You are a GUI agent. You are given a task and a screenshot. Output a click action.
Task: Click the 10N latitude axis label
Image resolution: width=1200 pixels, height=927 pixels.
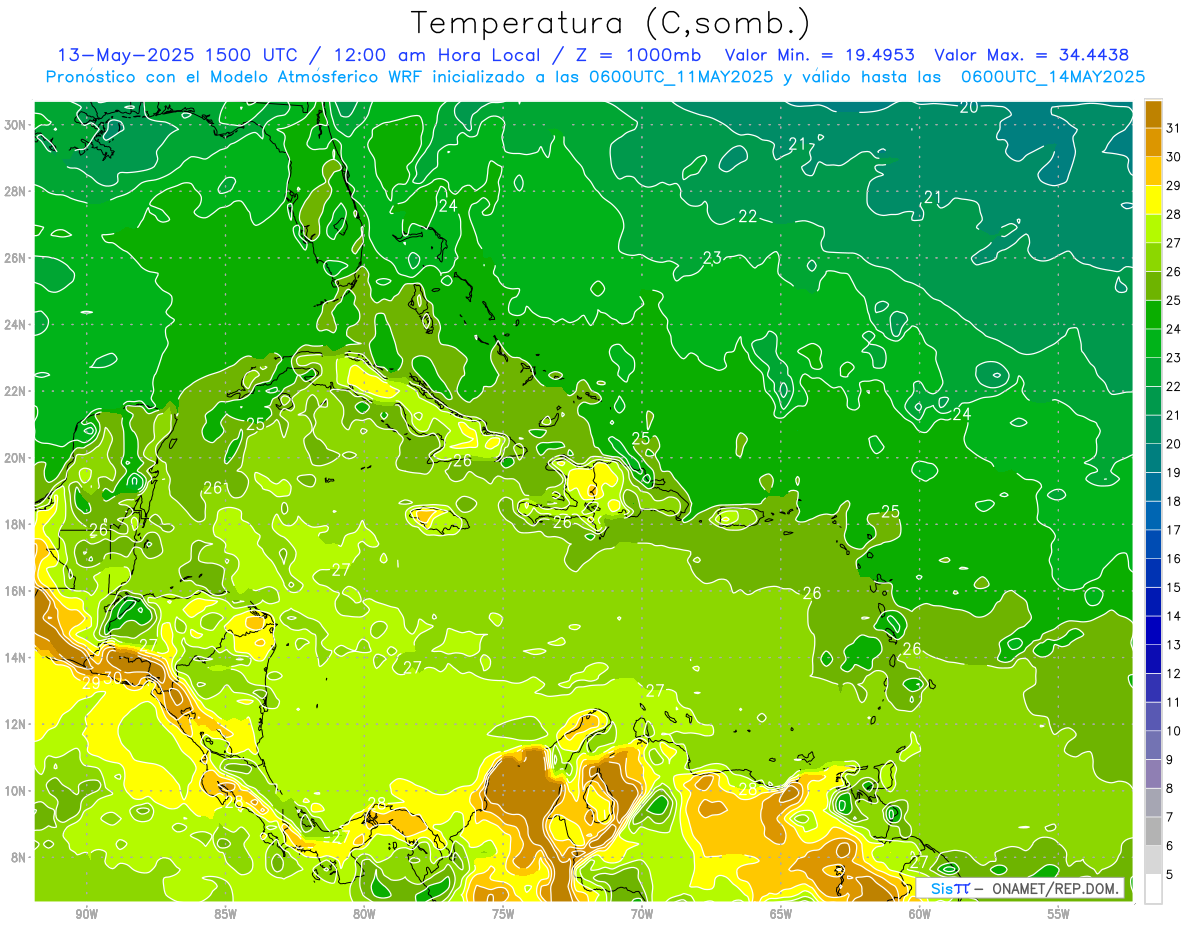(x=15, y=790)
